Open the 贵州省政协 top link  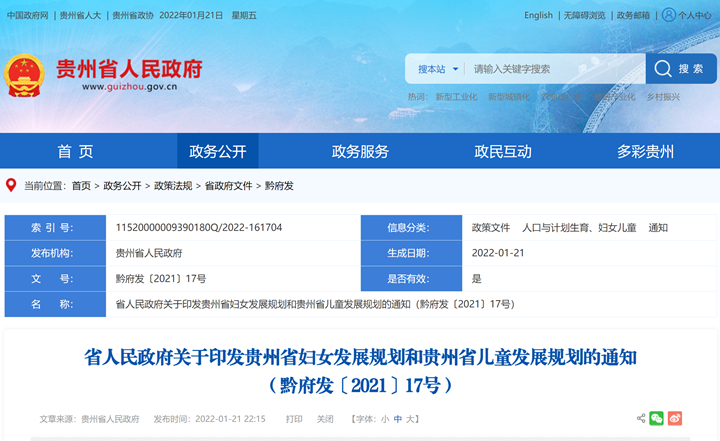[x=133, y=16]
